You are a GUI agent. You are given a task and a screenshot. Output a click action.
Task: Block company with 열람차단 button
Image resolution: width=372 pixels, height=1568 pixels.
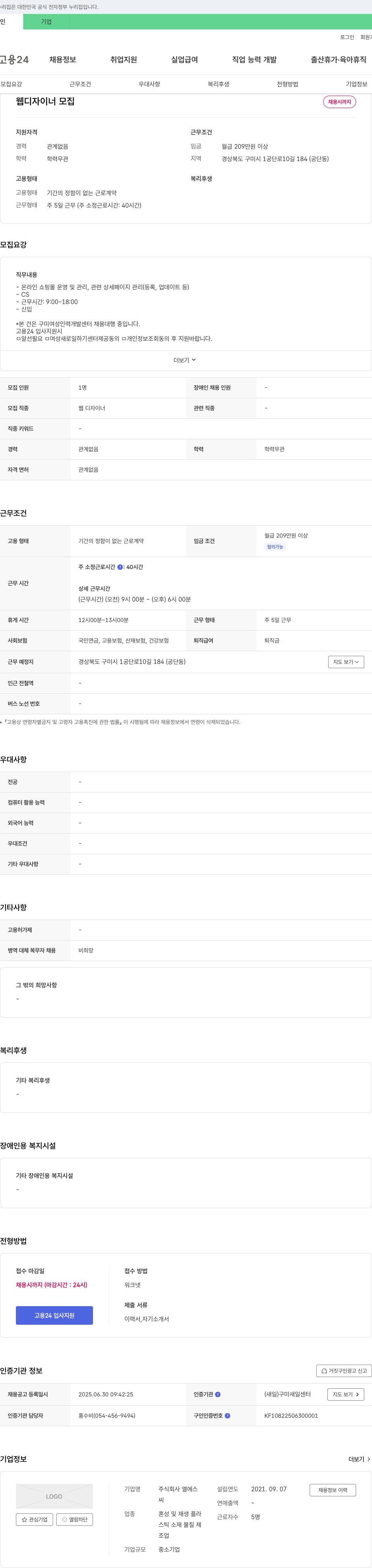tap(74, 1519)
